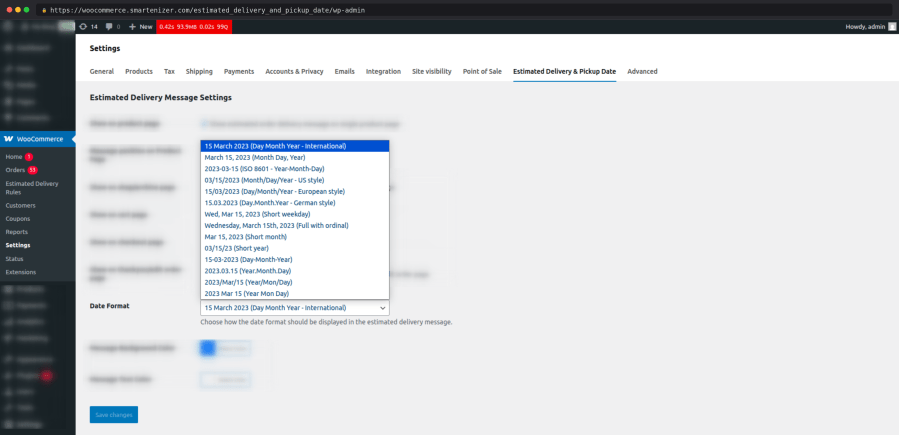
Task: Click the red badge next to Home
Action: point(29,156)
